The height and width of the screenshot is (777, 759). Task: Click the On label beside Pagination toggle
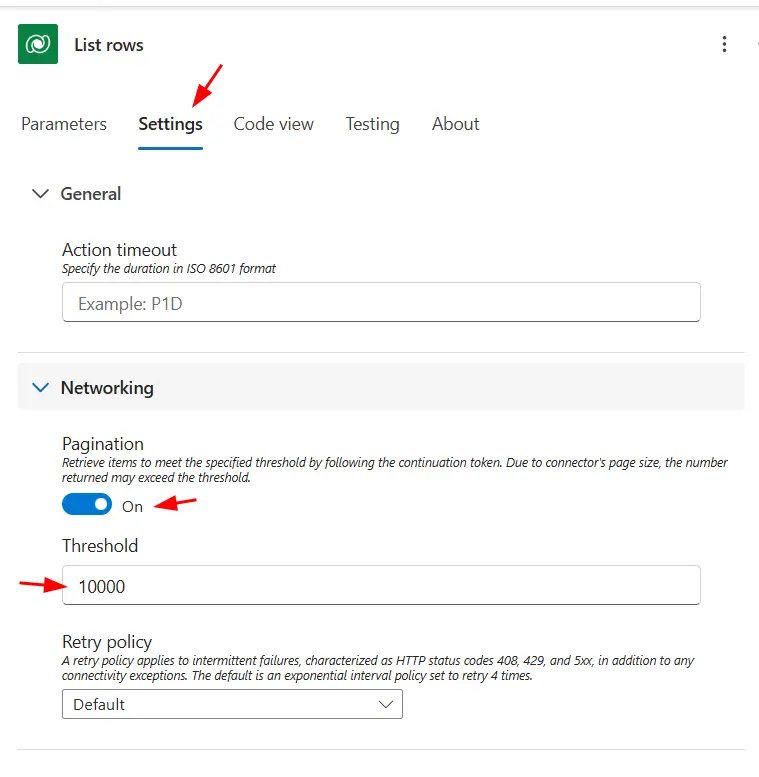coord(132,506)
